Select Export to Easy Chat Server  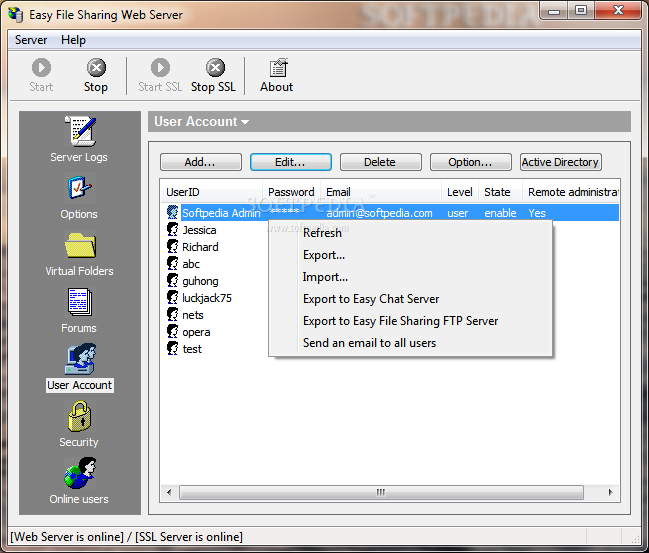click(x=410, y=299)
